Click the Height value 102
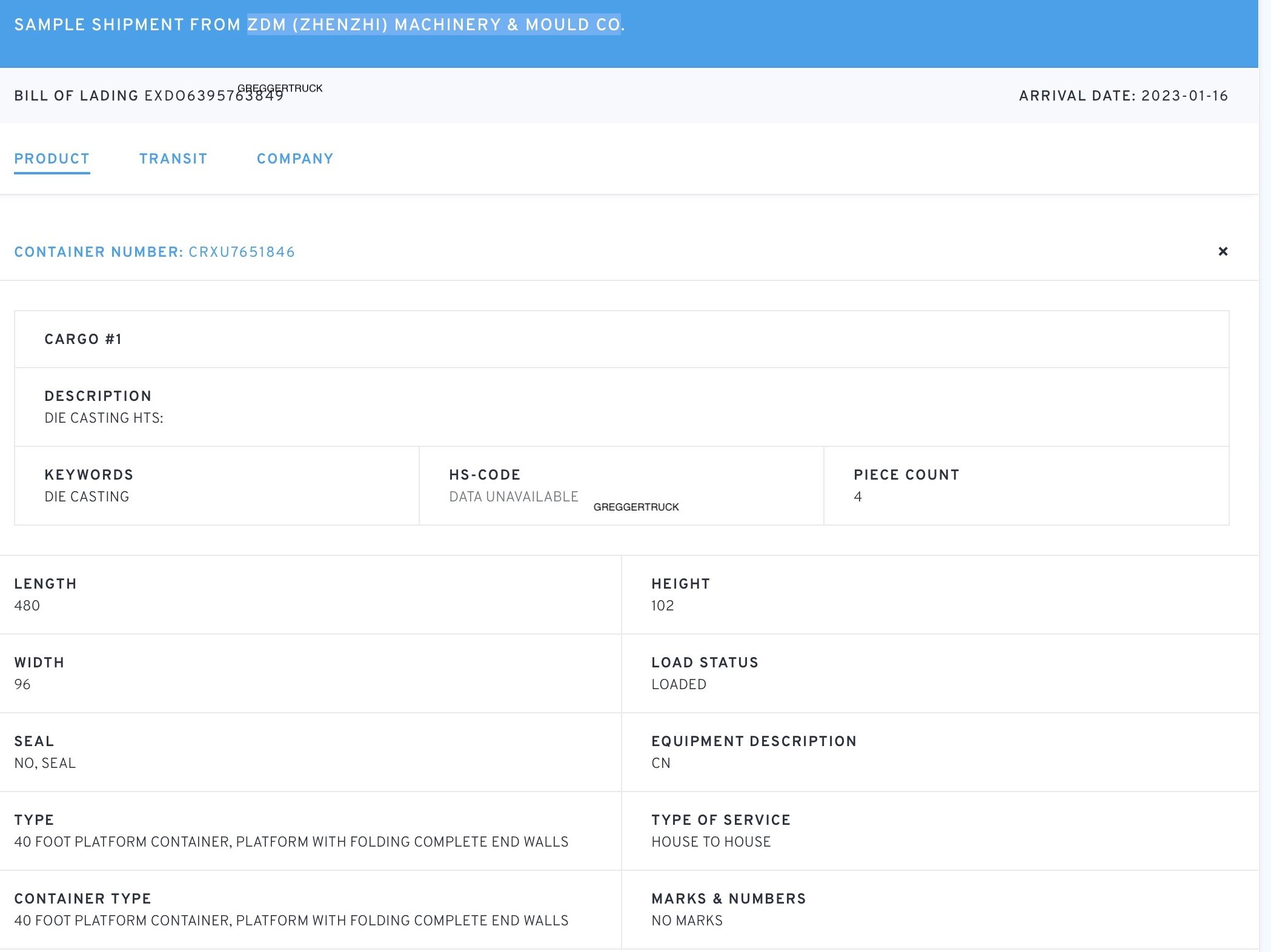 [662, 606]
